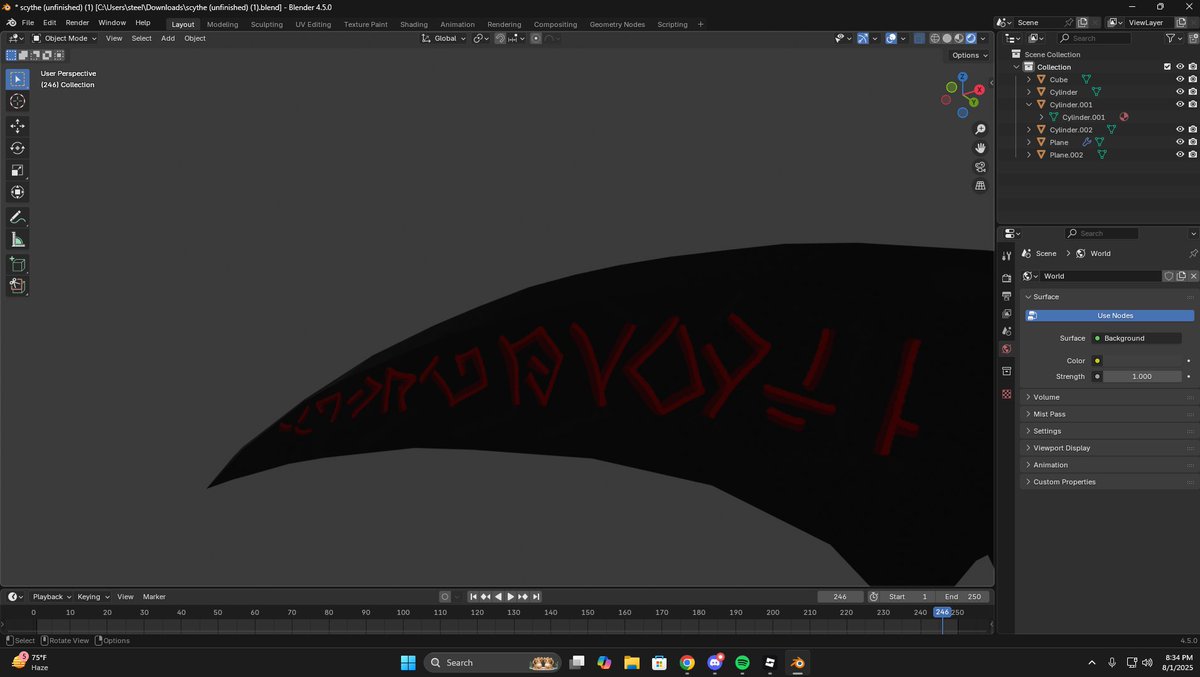This screenshot has height=677, width=1200.
Task: Open the viewport Options button
Action: [x=969, y=55]
